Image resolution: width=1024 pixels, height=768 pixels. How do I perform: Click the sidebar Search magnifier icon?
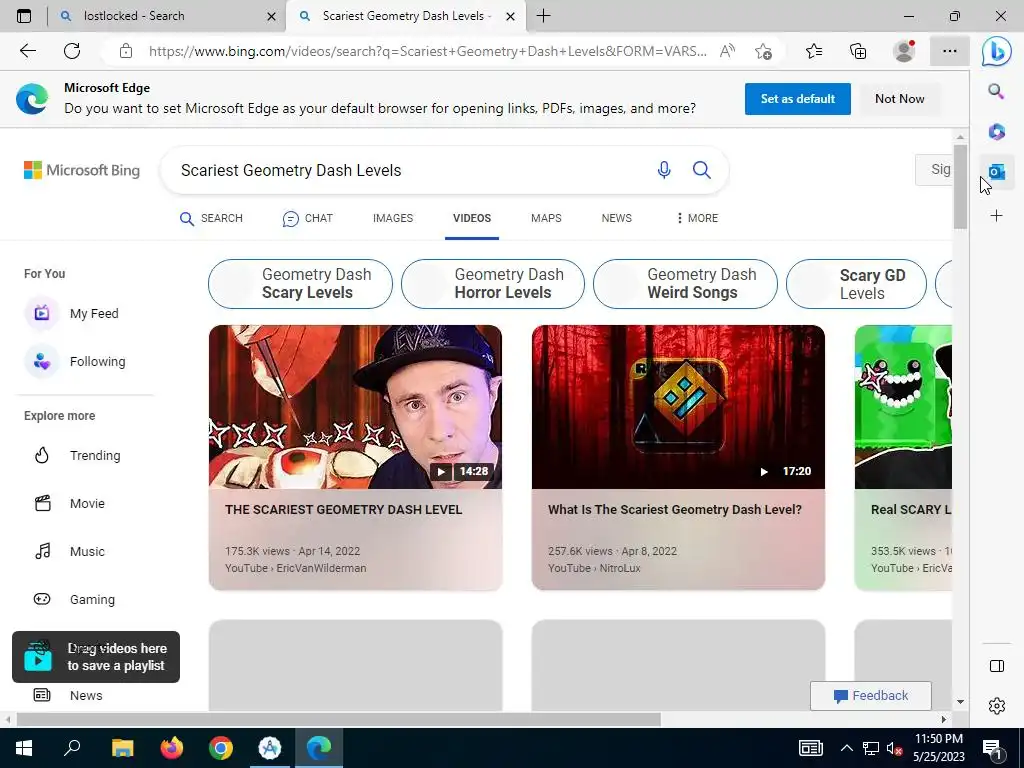[x=997, y=91]
